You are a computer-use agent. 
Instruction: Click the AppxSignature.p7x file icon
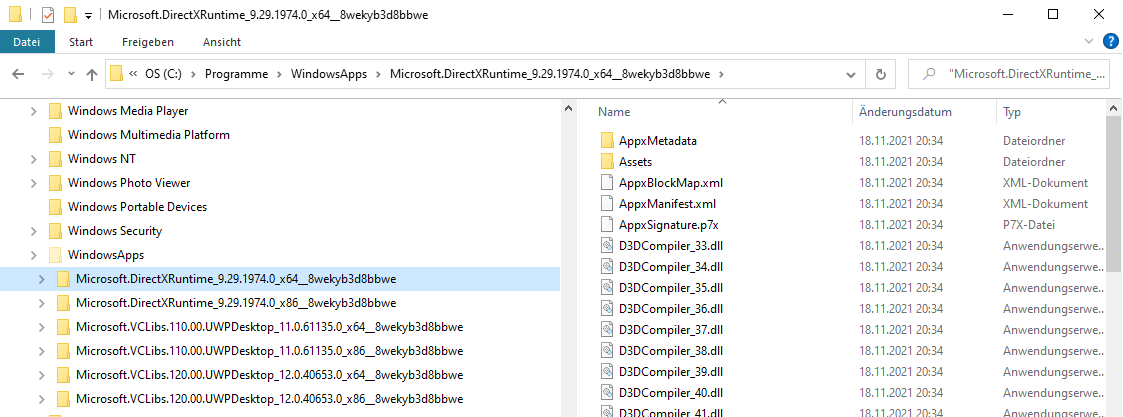607,224
